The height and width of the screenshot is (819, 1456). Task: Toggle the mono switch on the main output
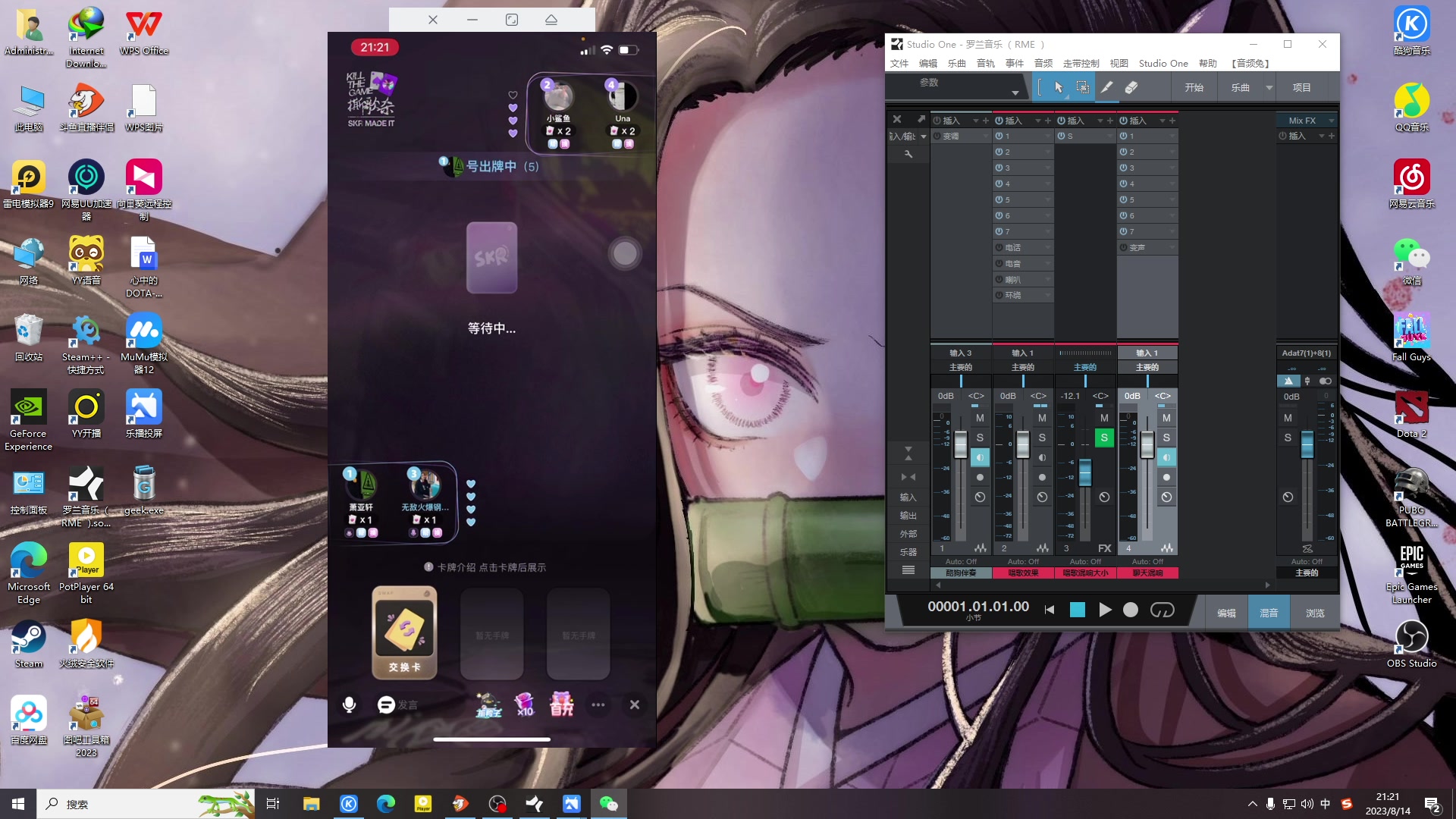(x=1325, y=381)
